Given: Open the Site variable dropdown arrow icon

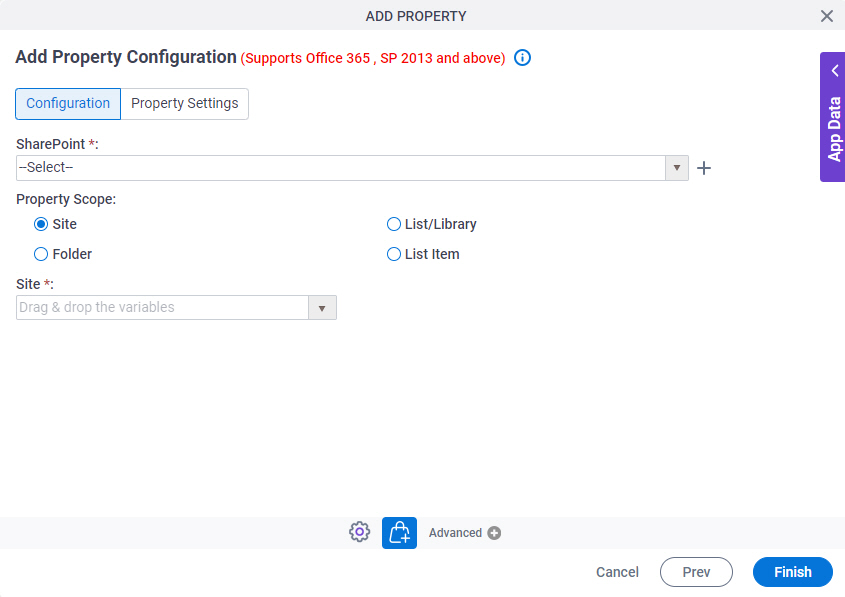Looking at the screenshot, I should 323,307.
